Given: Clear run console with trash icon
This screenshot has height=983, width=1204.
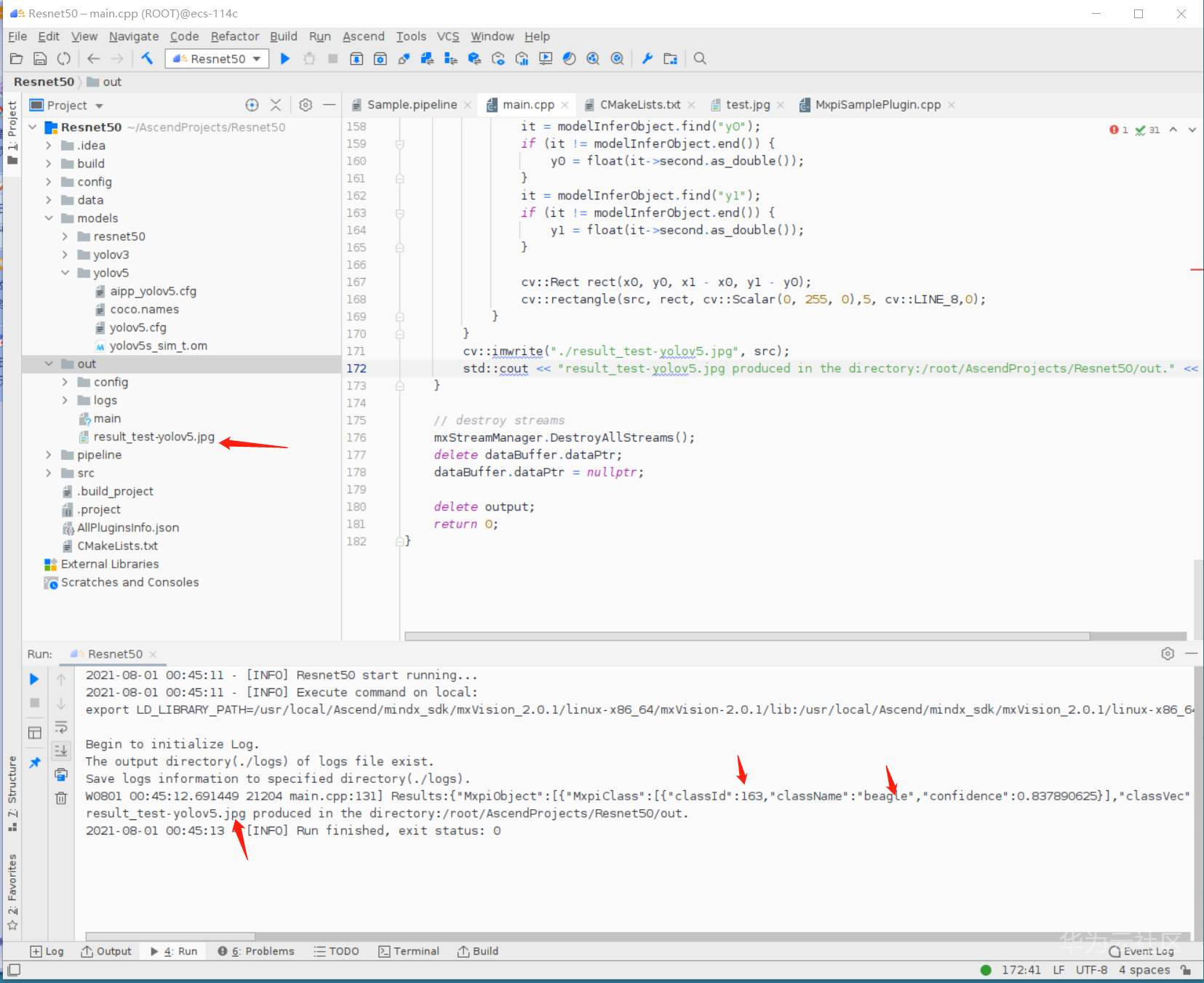Looking at the screenshot, I should pos(61,798).
